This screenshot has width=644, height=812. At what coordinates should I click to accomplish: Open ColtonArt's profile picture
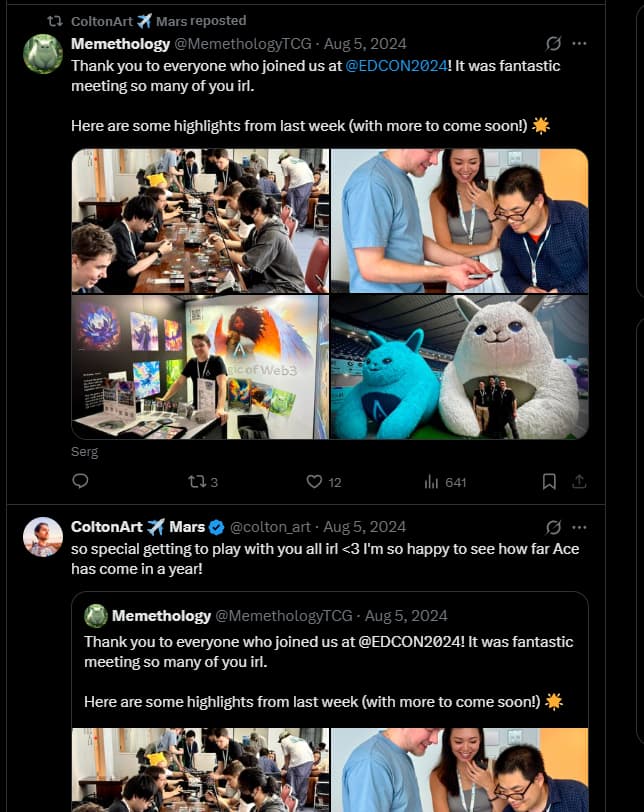[43, 537]
